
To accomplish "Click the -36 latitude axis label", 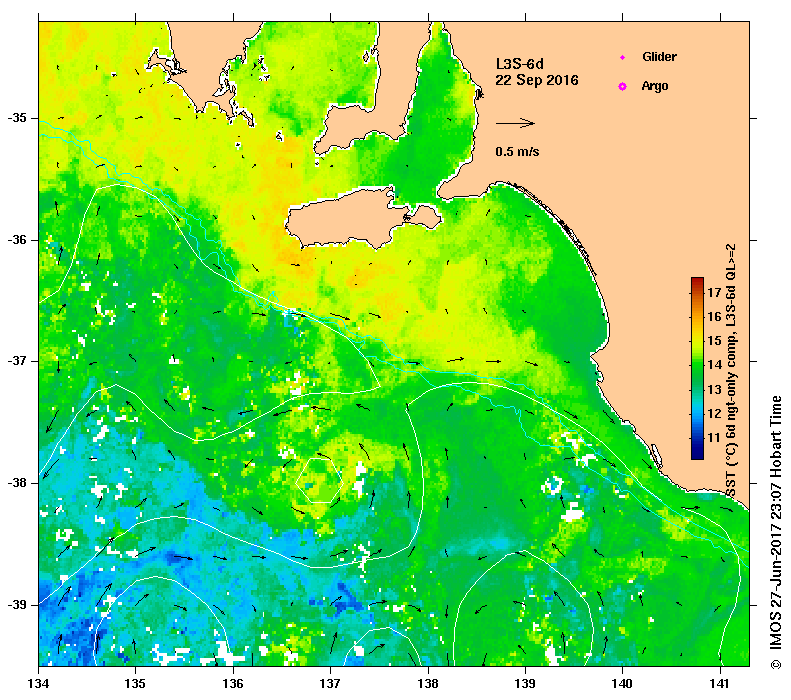I will [17, 240].
